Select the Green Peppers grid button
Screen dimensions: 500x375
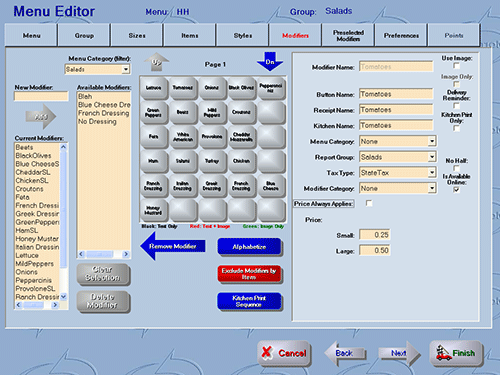tap(154, 113)
